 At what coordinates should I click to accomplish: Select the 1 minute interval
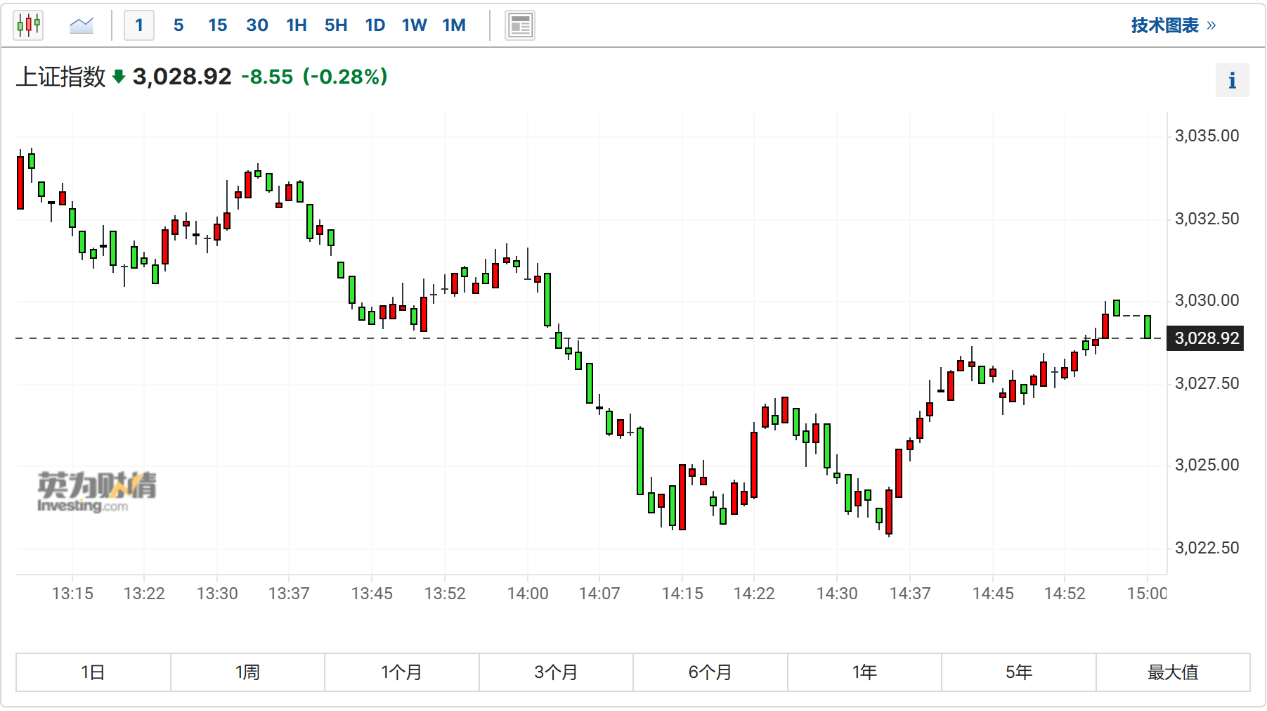139,25
